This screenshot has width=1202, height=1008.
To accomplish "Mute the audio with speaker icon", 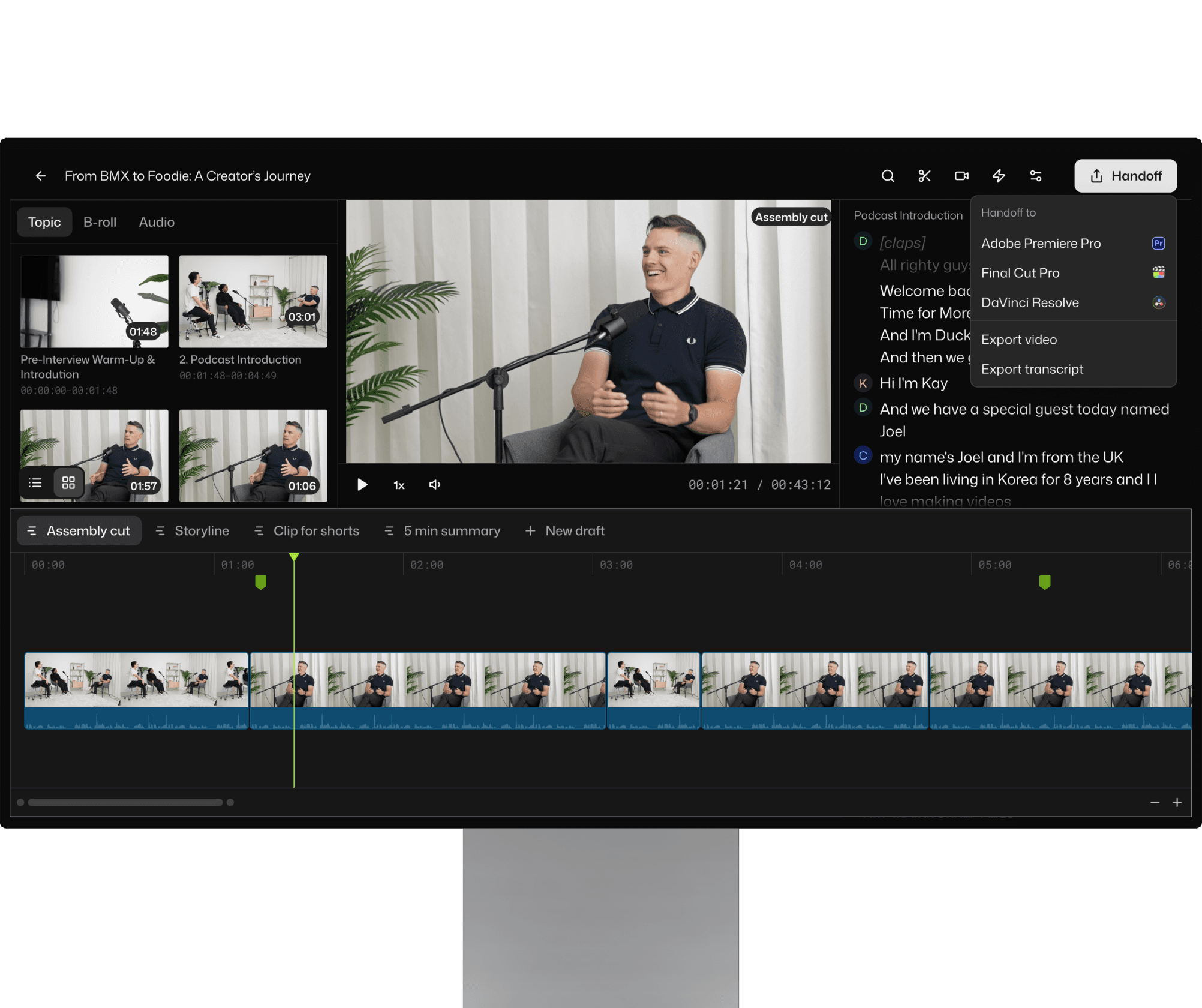I will pyautogui.click(x=434, y=485).
